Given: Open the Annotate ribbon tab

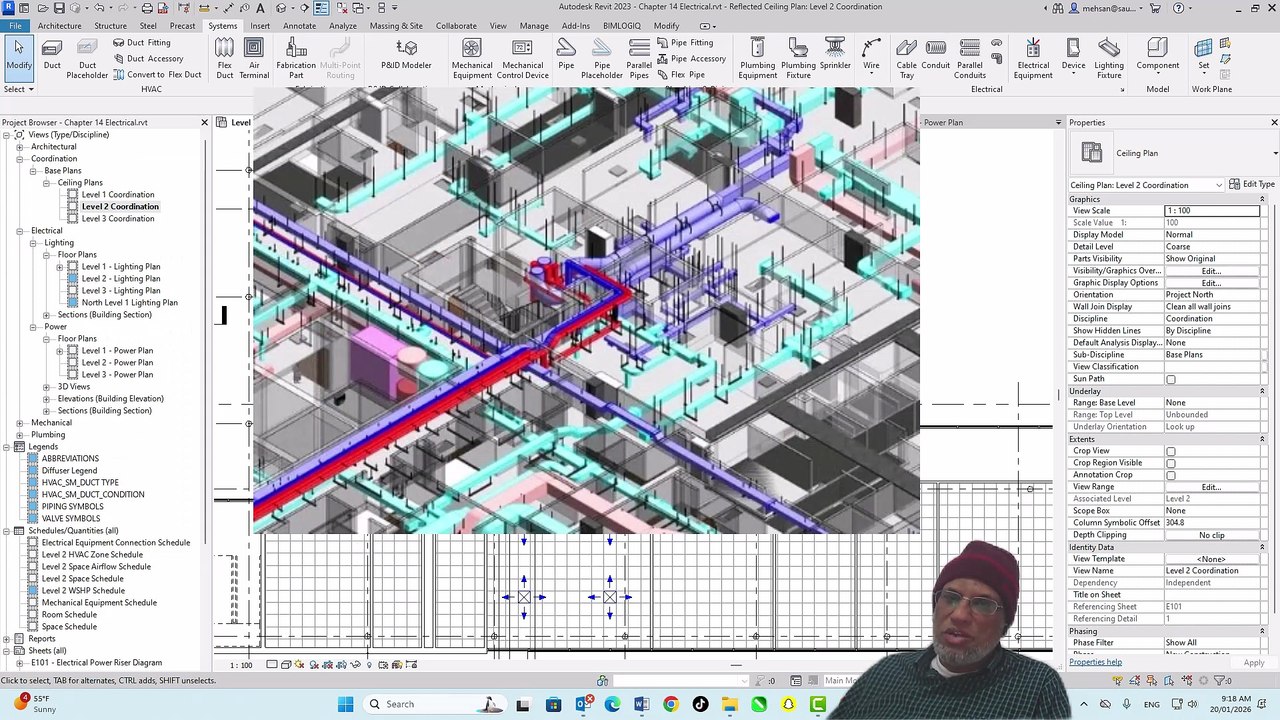Looking at the screenshot, I should (299, 26).
